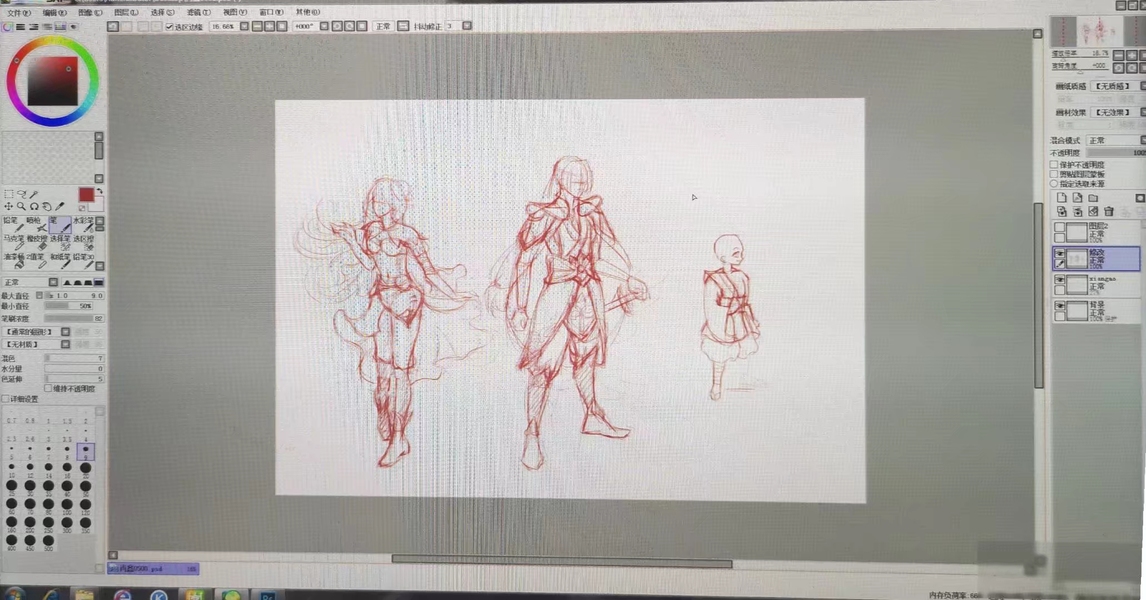Select the rotate view tool

pyautogui.click(x=34, y=207)
